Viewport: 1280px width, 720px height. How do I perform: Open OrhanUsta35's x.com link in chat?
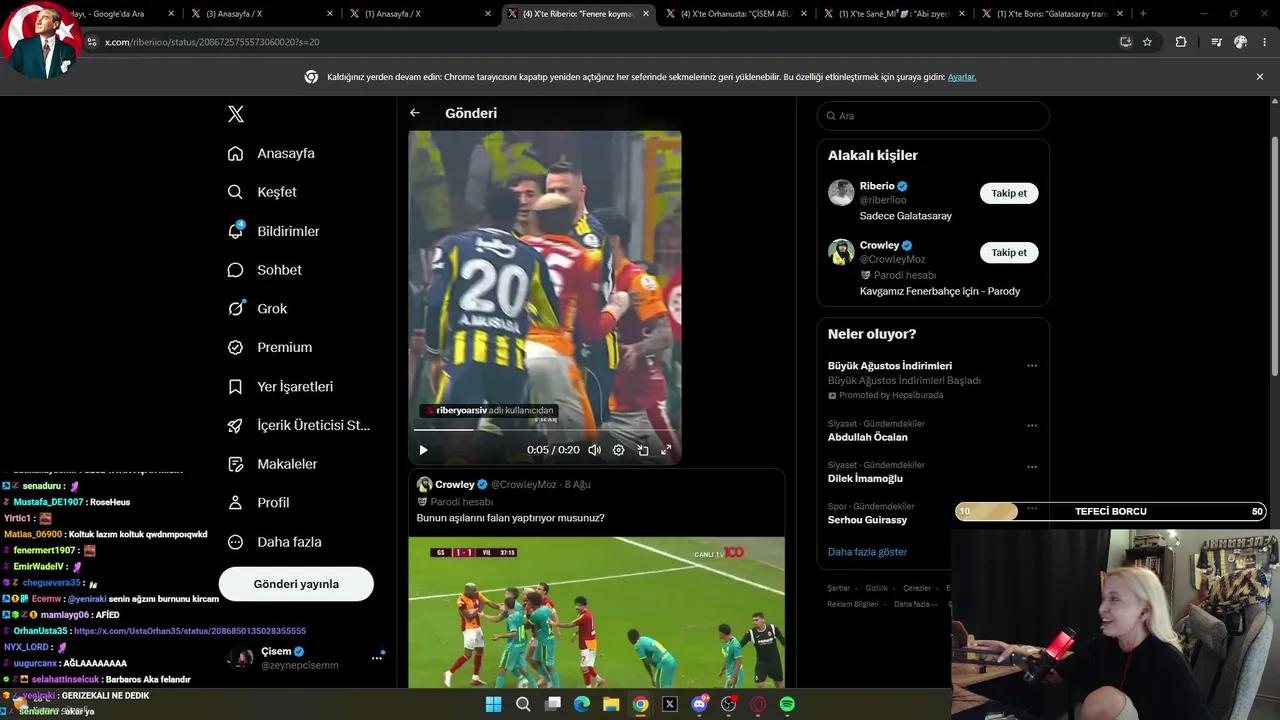tap(190, 632)
